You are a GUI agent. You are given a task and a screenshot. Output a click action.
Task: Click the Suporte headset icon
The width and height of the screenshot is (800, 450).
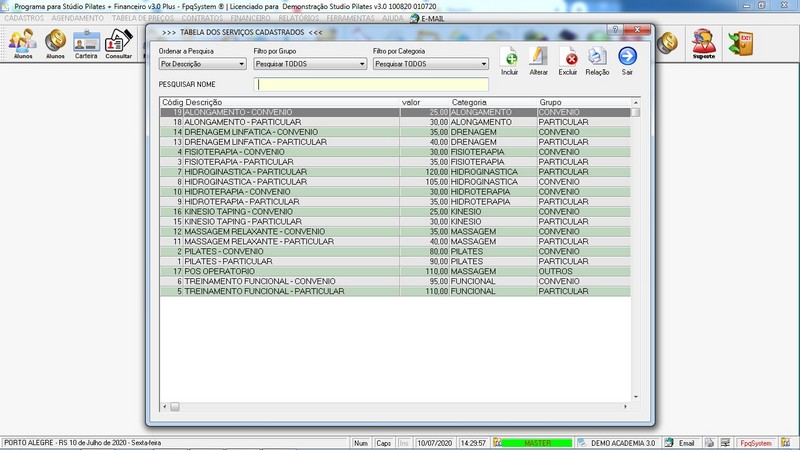pyautogui.click(x=704, y=43)
